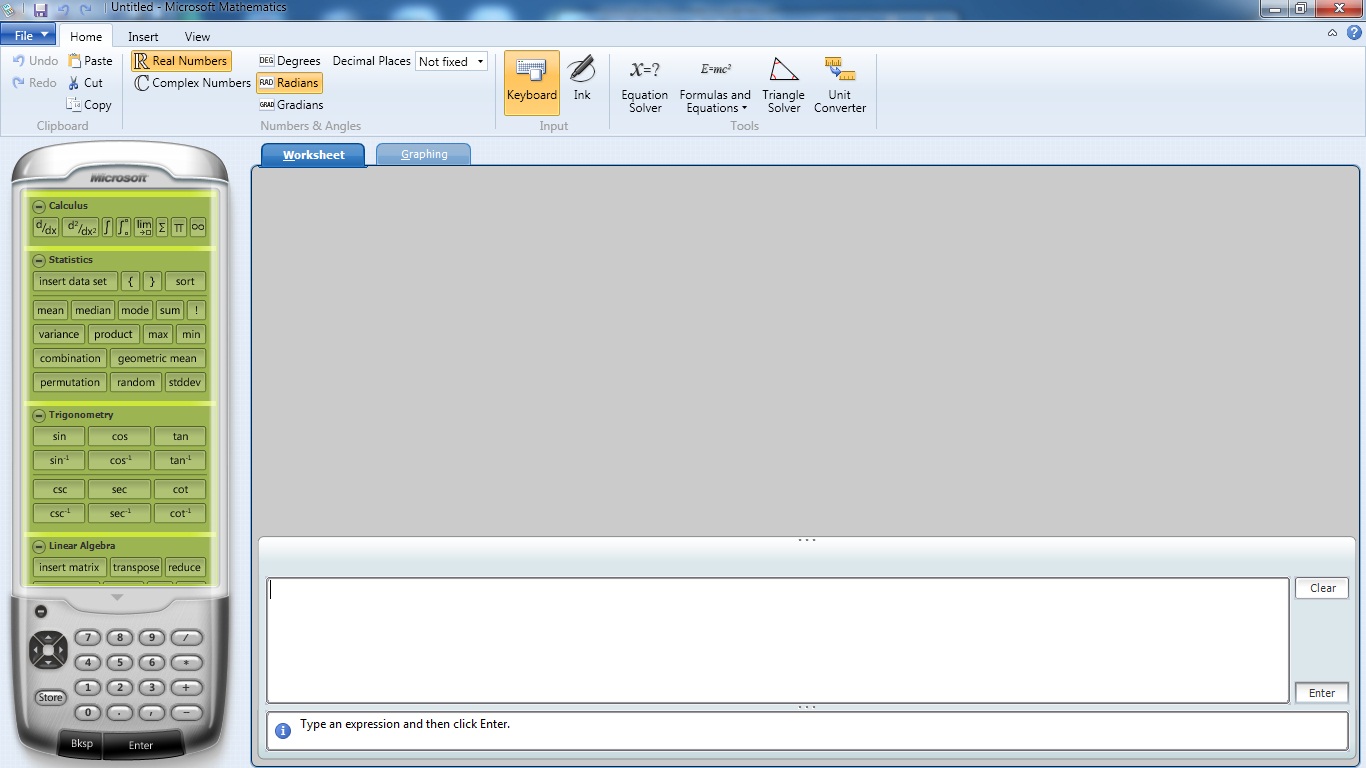This screenshot has height=768, width=1366.
Task: Set angle unit to Degrees
Action: [290, 61]
